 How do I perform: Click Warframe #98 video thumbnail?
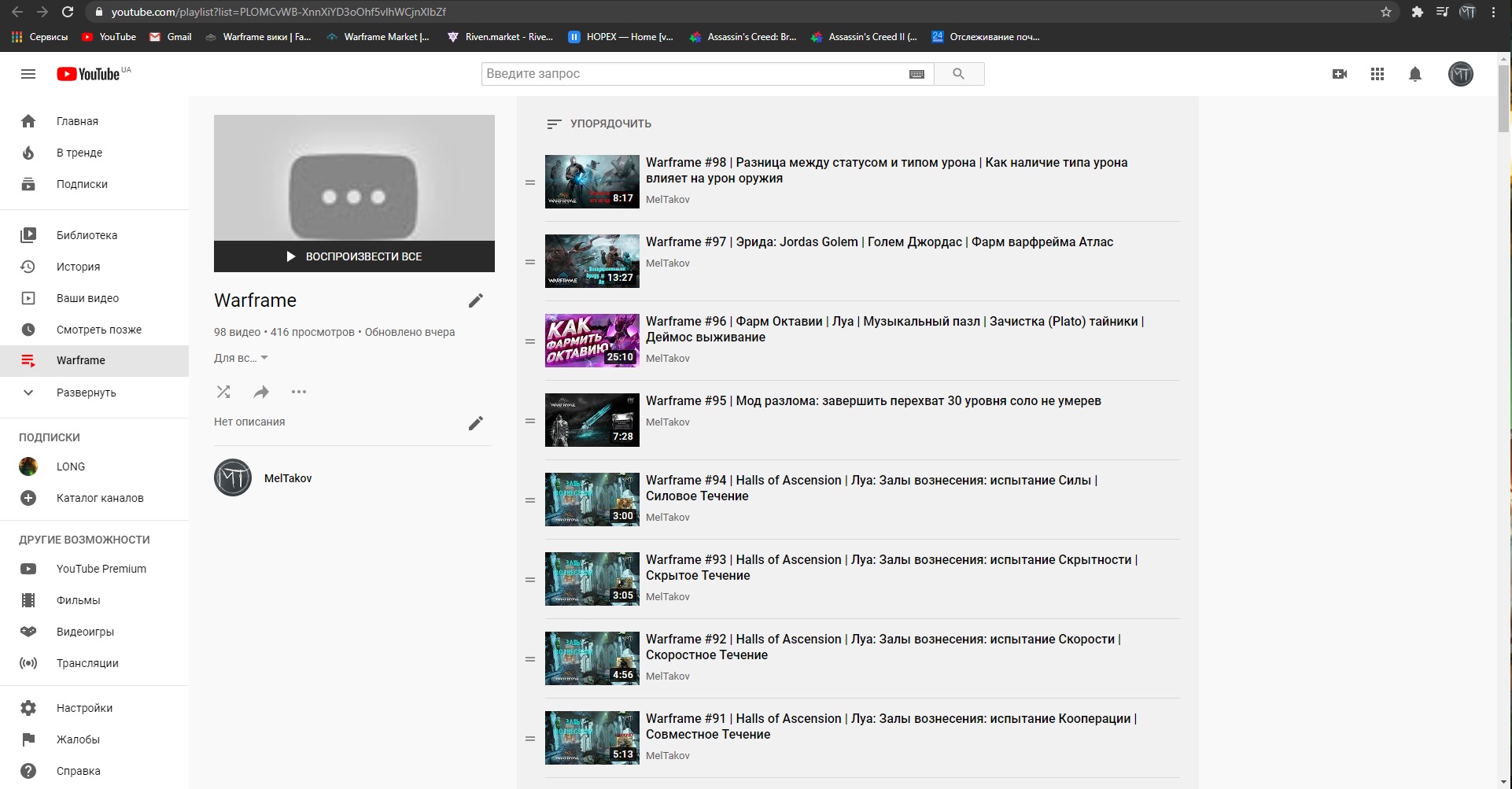pos(592,182)
